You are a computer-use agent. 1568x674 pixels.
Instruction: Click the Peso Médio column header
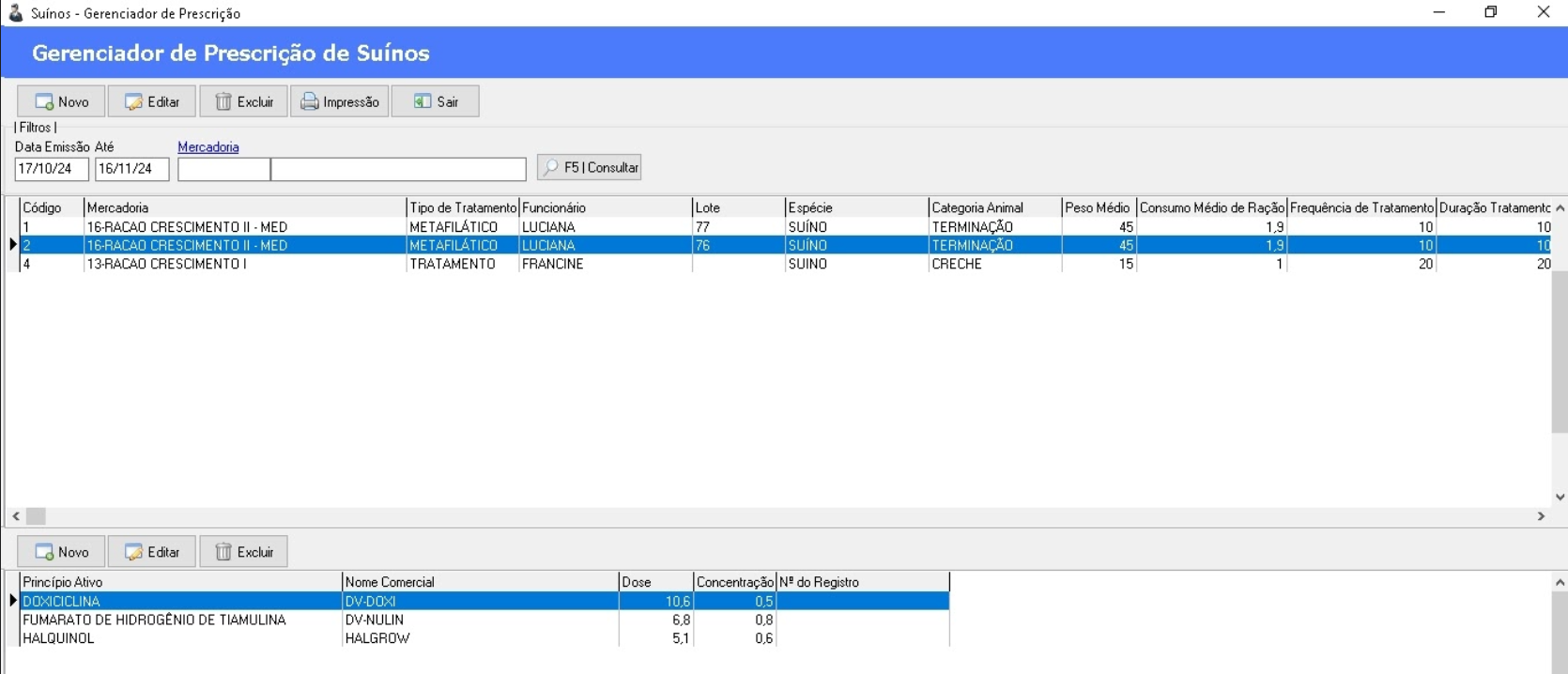[x=1099, y=207]
